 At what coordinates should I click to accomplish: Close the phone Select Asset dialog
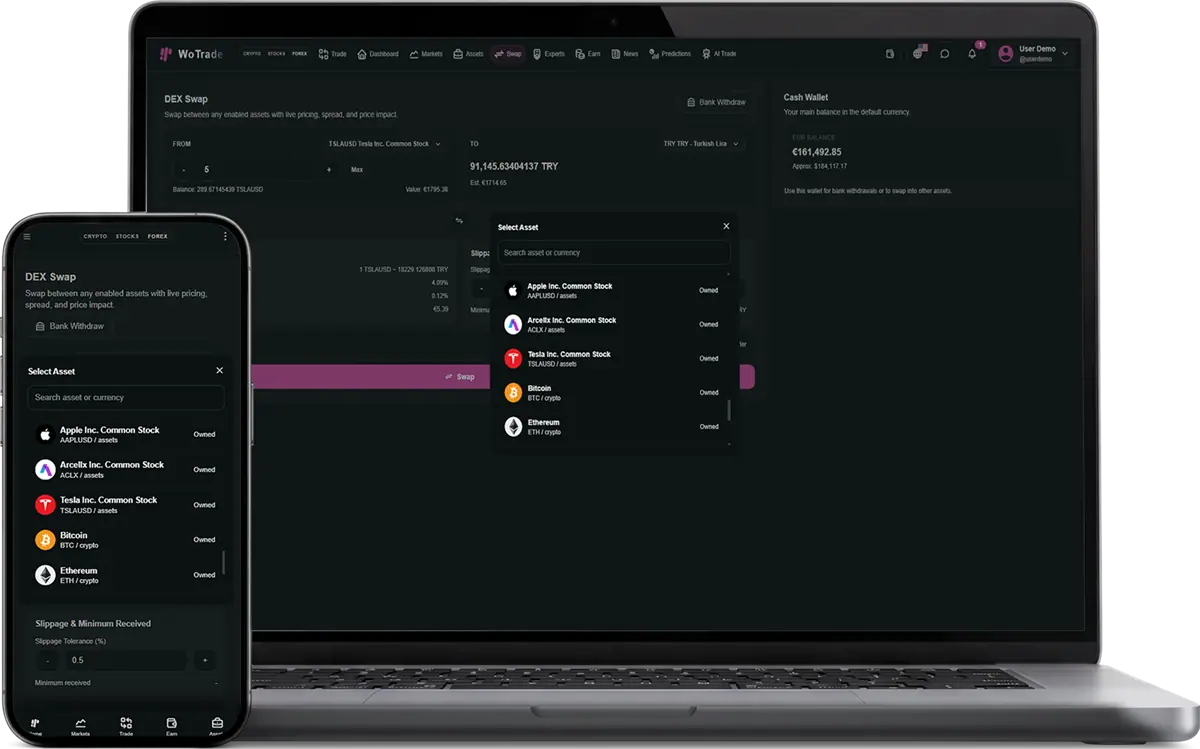(220, 371)
